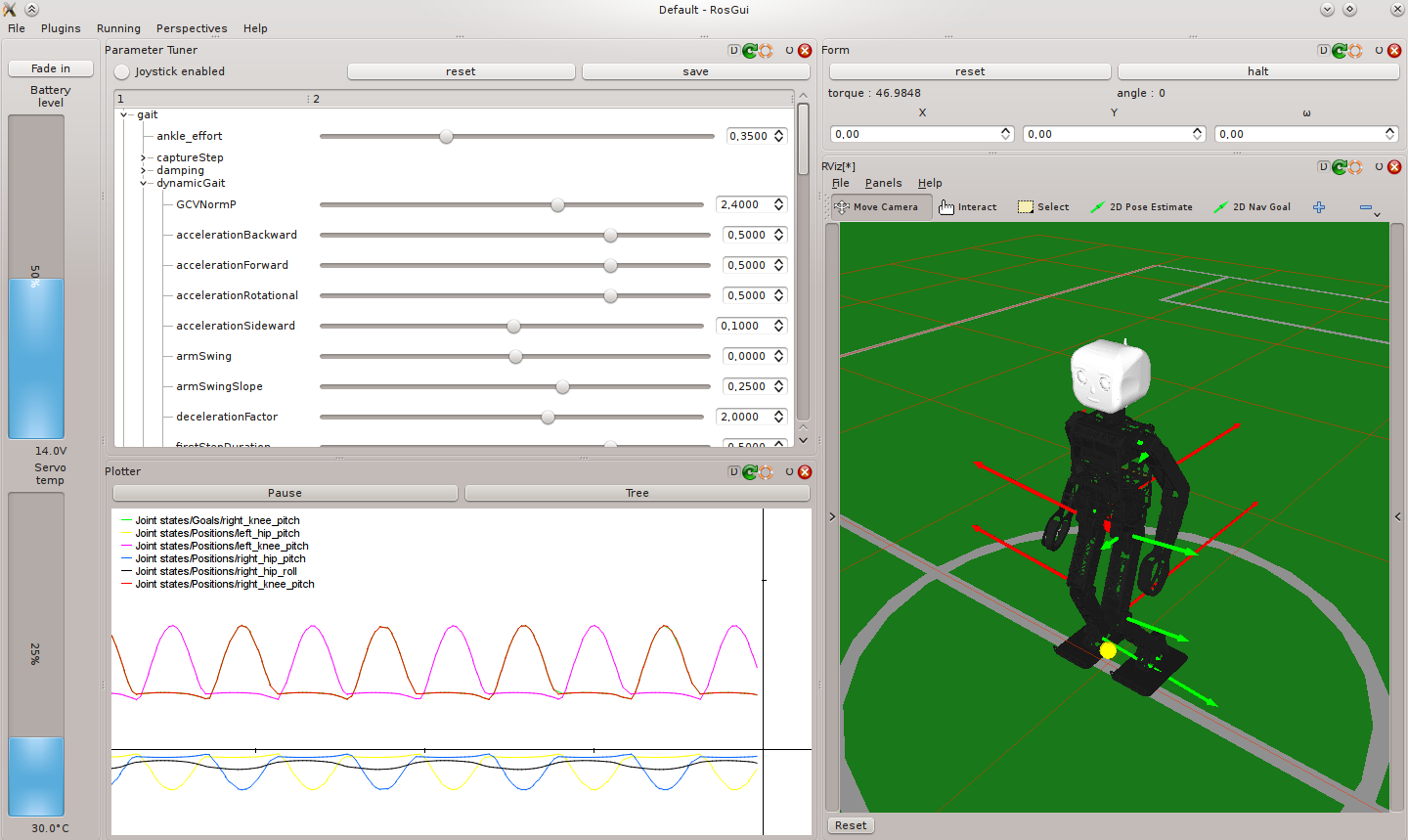Viewport: 1408px width, 840px height.
Task: Select the Move Camera tool in RViz
Action: (881, 207)
